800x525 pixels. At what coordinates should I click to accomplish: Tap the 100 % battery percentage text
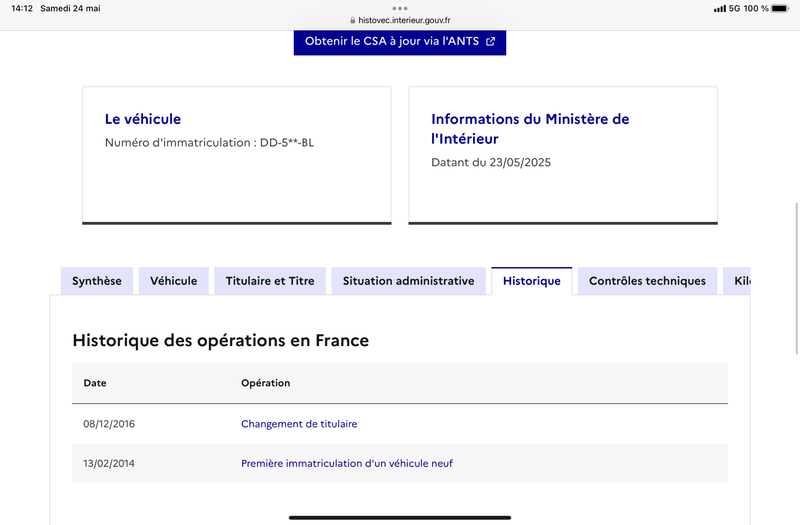[x=756, y=9]
